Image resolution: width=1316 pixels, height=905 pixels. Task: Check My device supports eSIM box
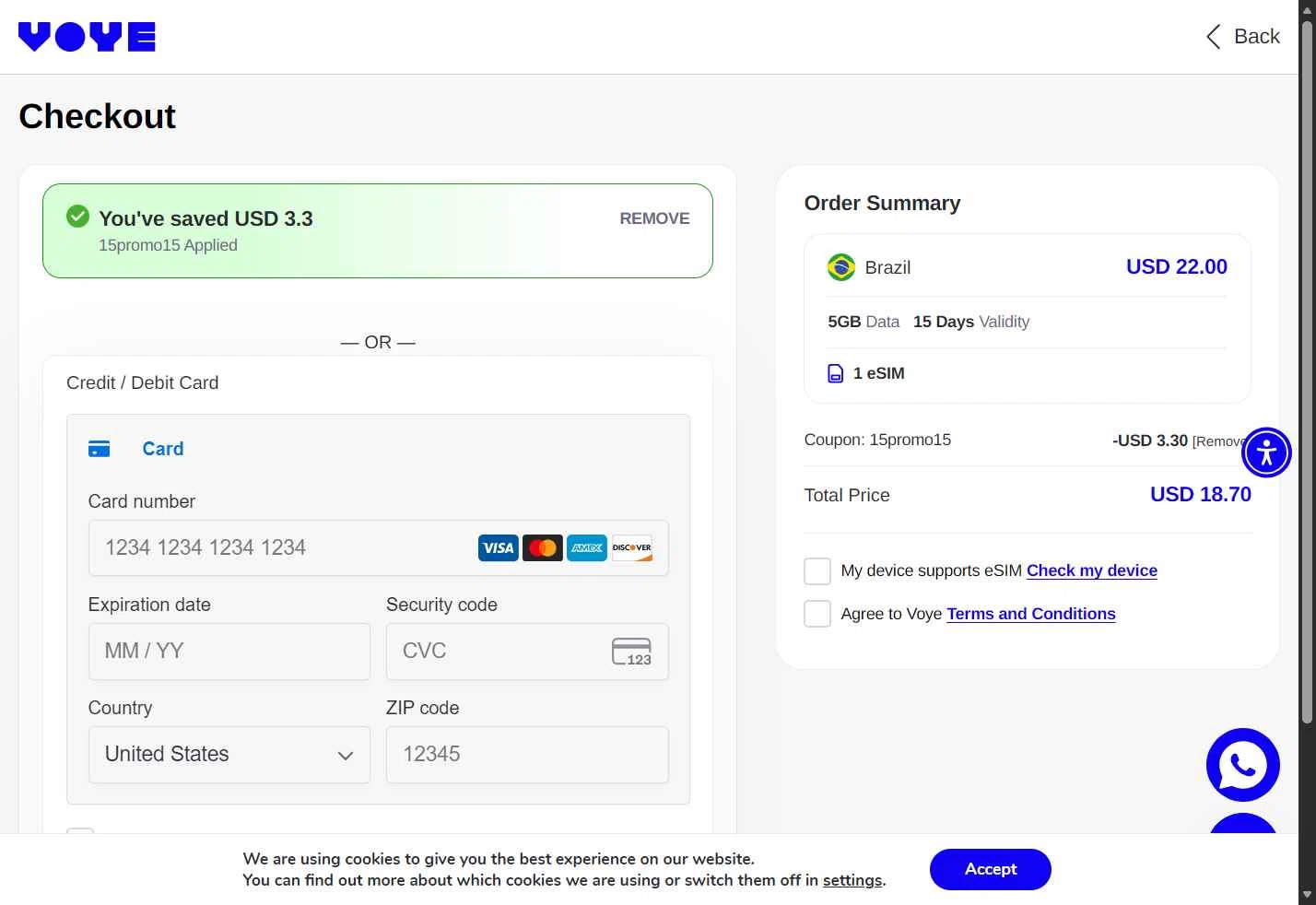click(x=817, y=570)
